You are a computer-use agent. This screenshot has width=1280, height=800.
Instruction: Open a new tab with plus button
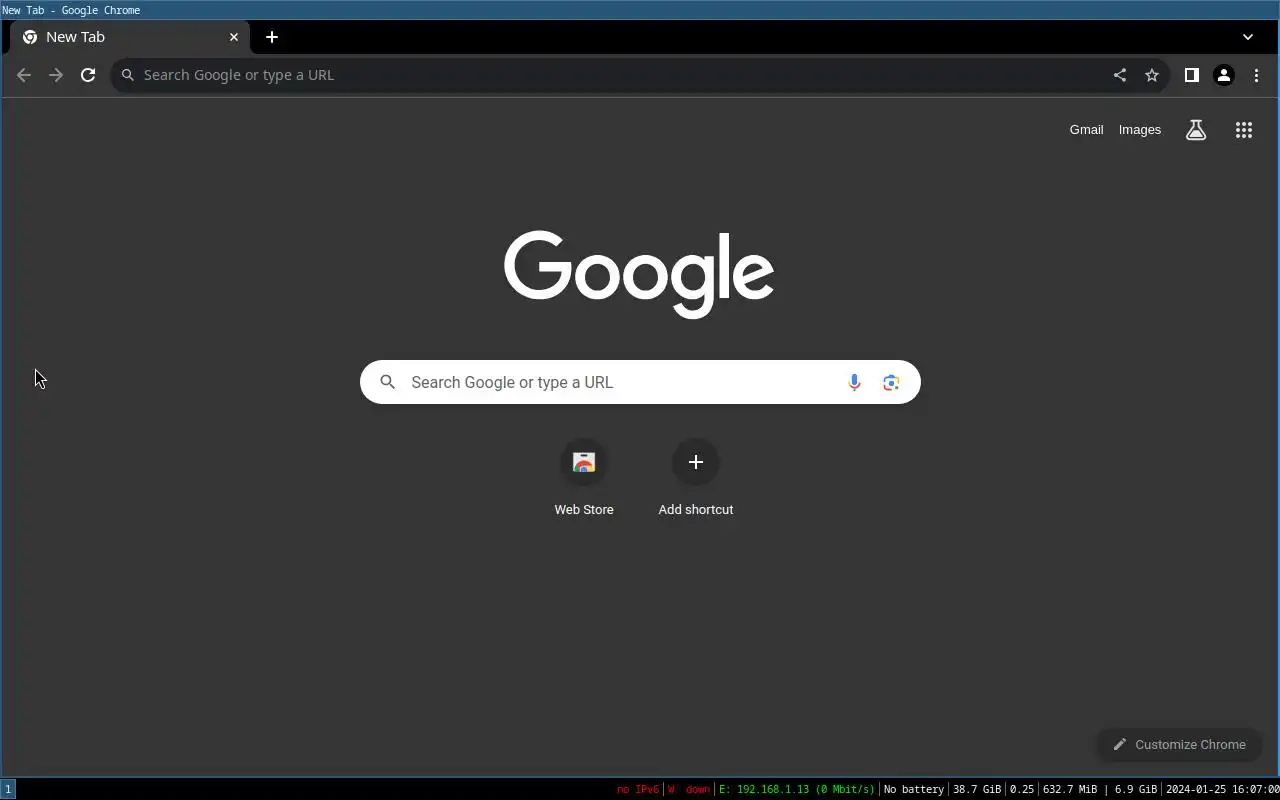coord(272,37)
